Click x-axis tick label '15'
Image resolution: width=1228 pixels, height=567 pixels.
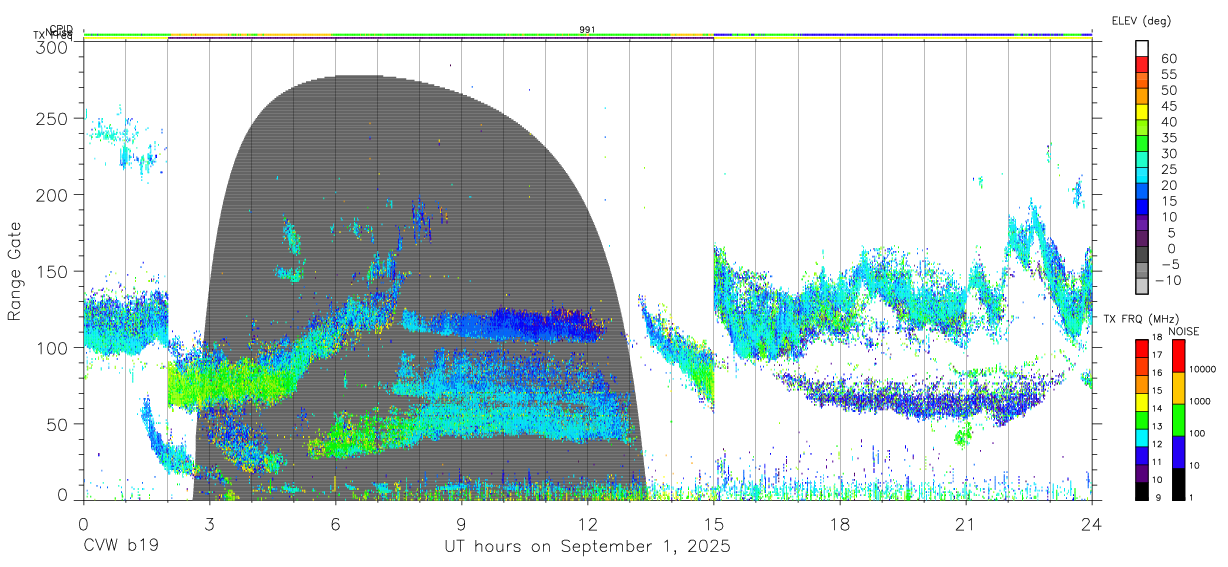pyautogui.click(x=713, y=523)
